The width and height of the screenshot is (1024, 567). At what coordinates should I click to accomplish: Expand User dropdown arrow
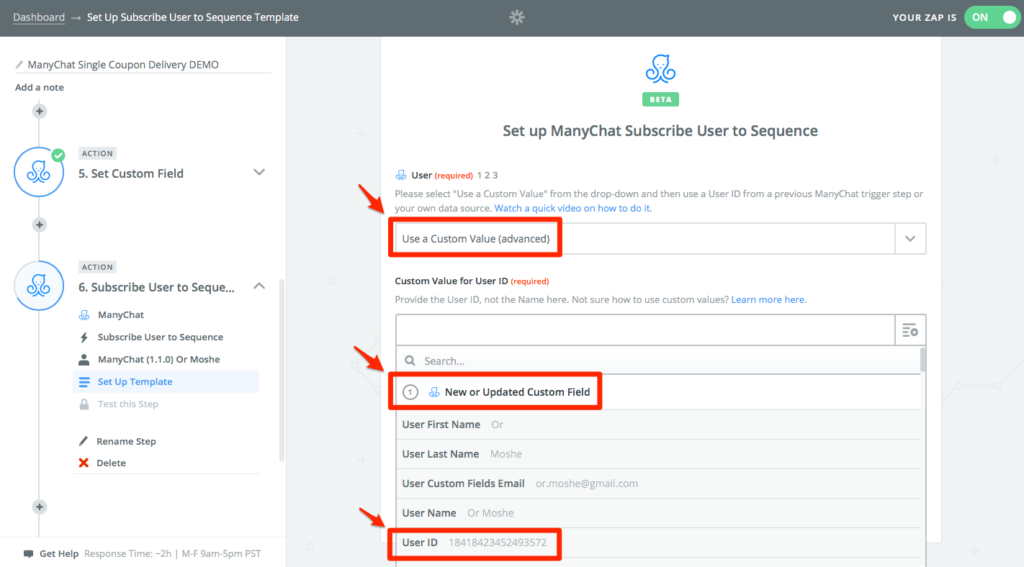910,239
